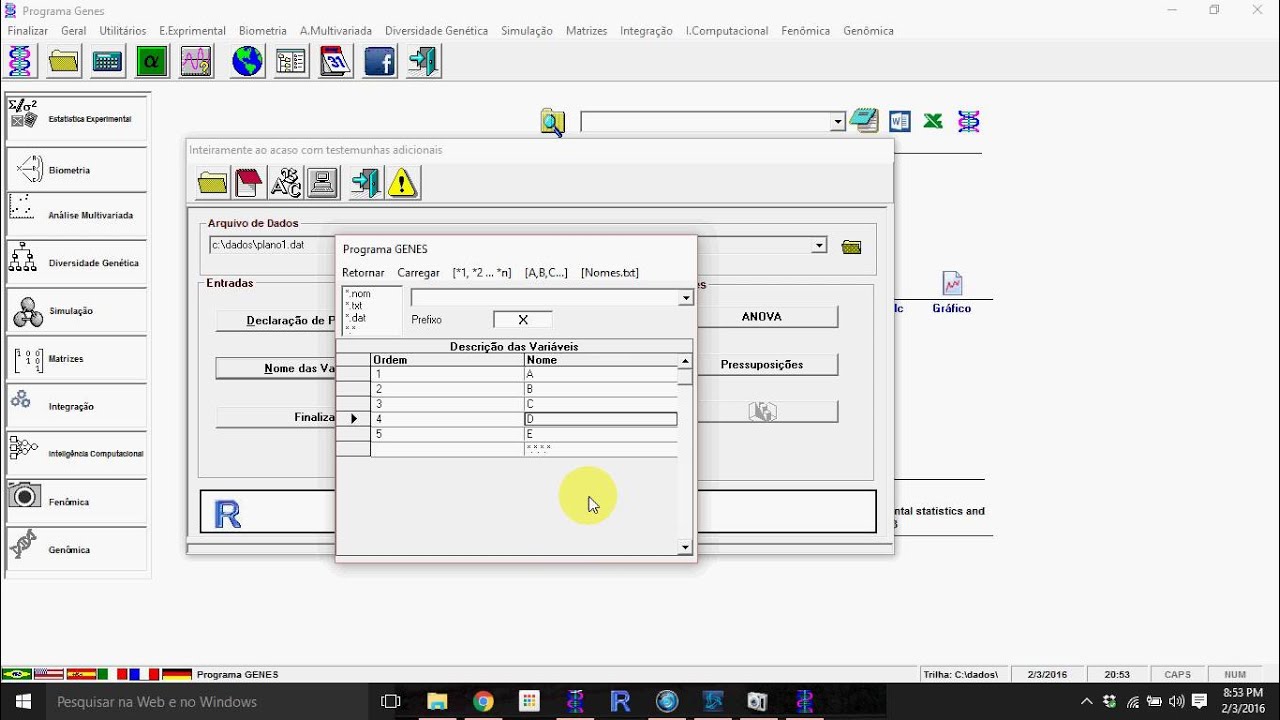Click scroll up arrow of variables table
The height and width of the screenshot is (720, 1280).
(x=685, y=361)
